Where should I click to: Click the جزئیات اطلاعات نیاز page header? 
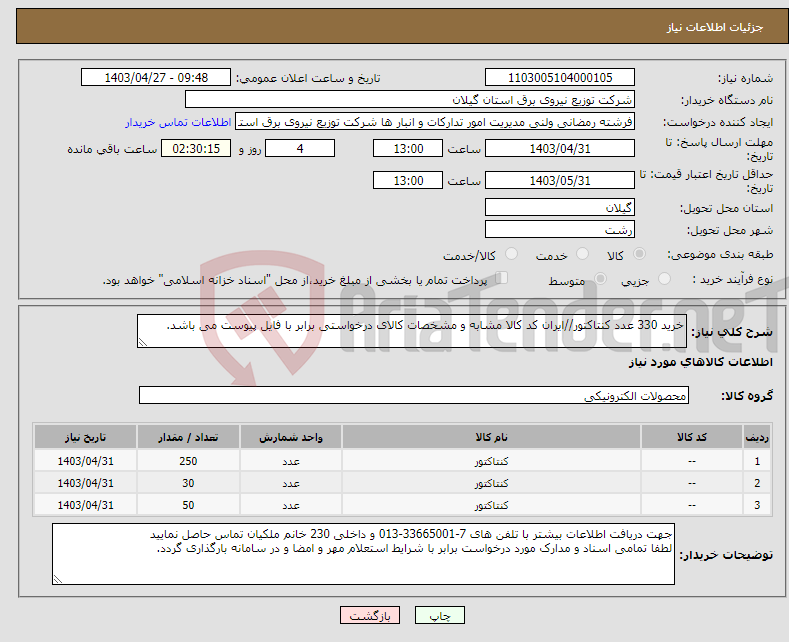(715, 27)
